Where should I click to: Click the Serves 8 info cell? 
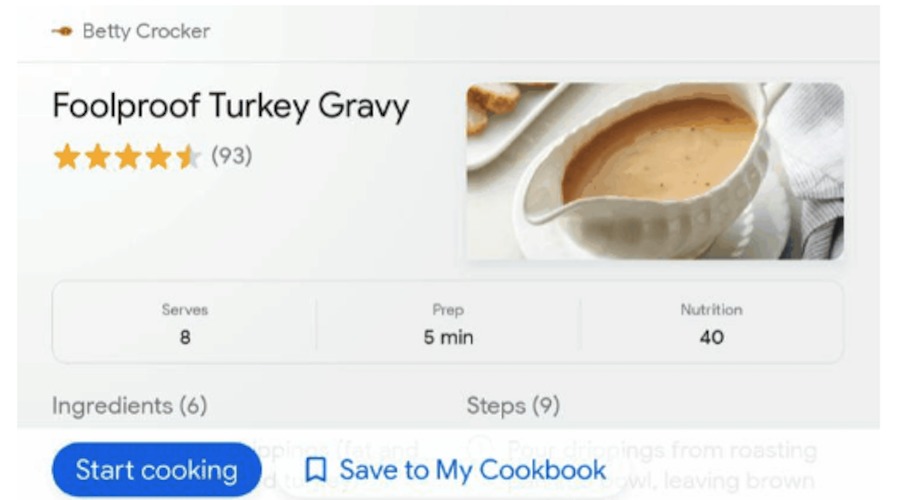pyautogui.click(x=185, y=324)
